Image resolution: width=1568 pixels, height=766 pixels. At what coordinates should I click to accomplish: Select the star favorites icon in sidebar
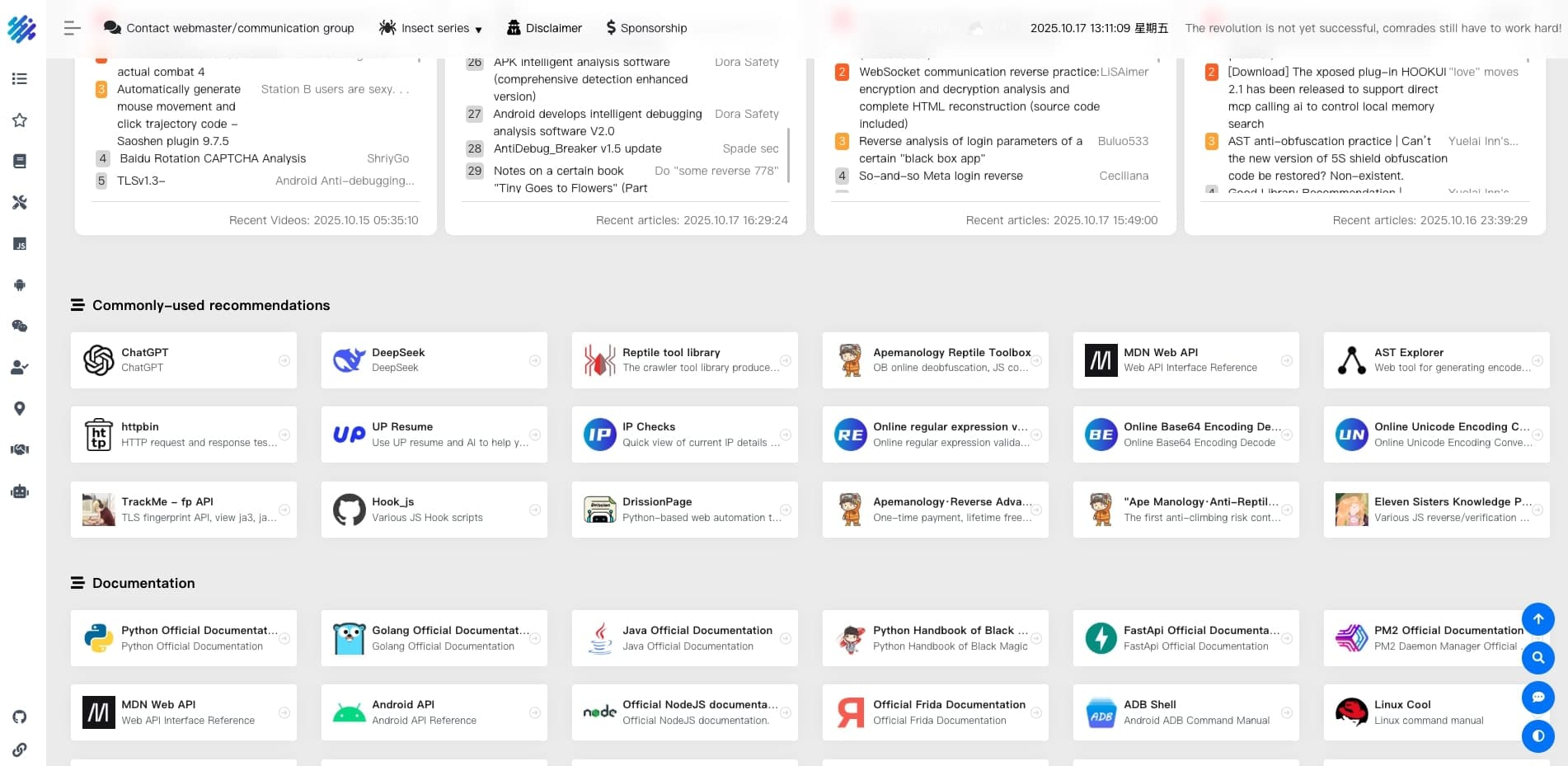tap(20, 120)
